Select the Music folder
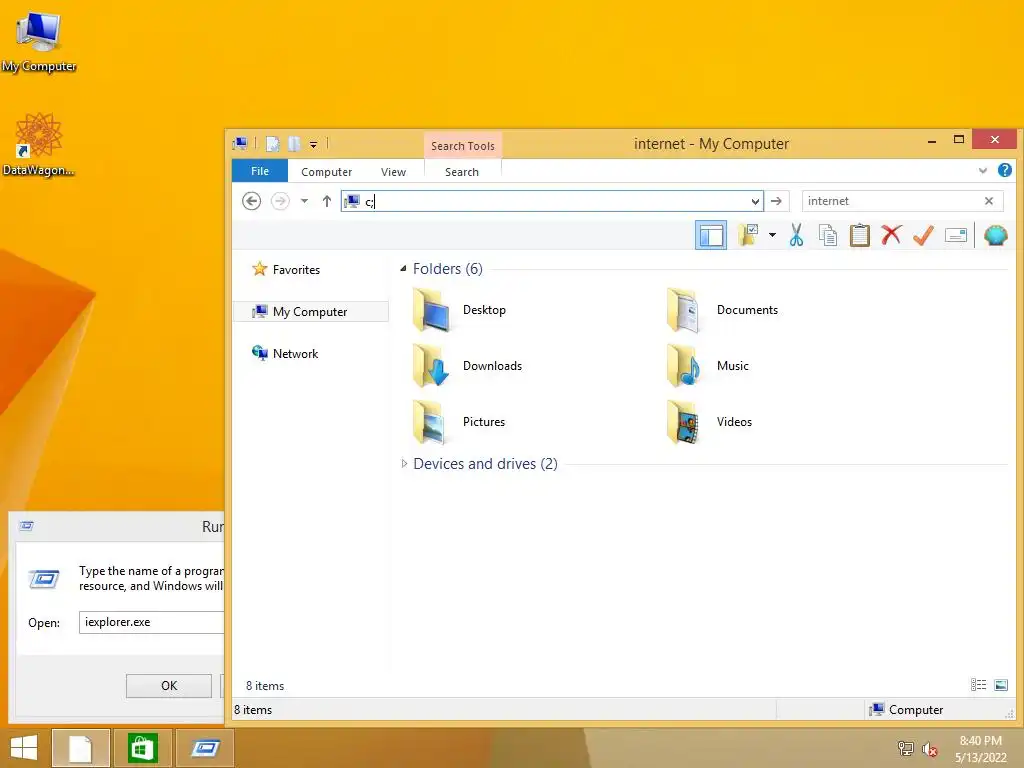The image size is (1024, 768). click(x=708, y=366)
